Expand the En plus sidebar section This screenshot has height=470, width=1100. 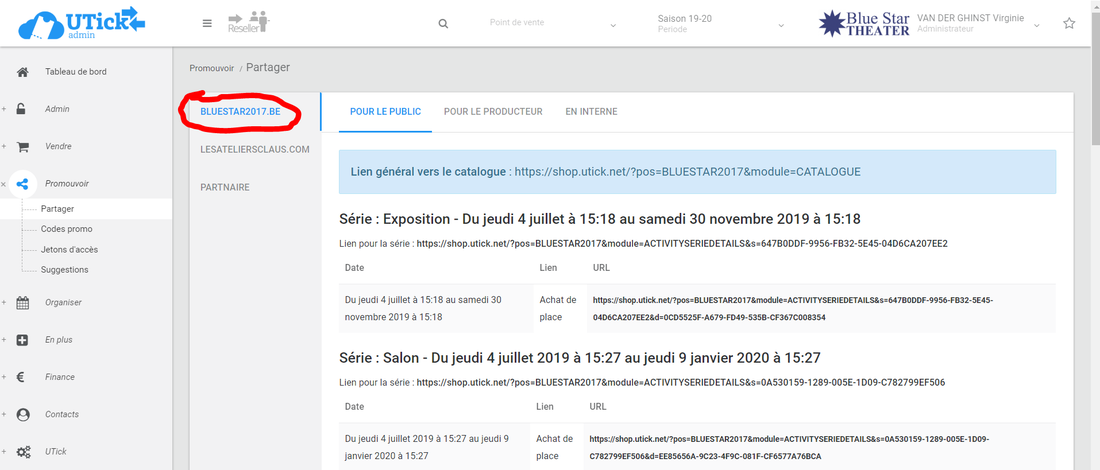5,340
